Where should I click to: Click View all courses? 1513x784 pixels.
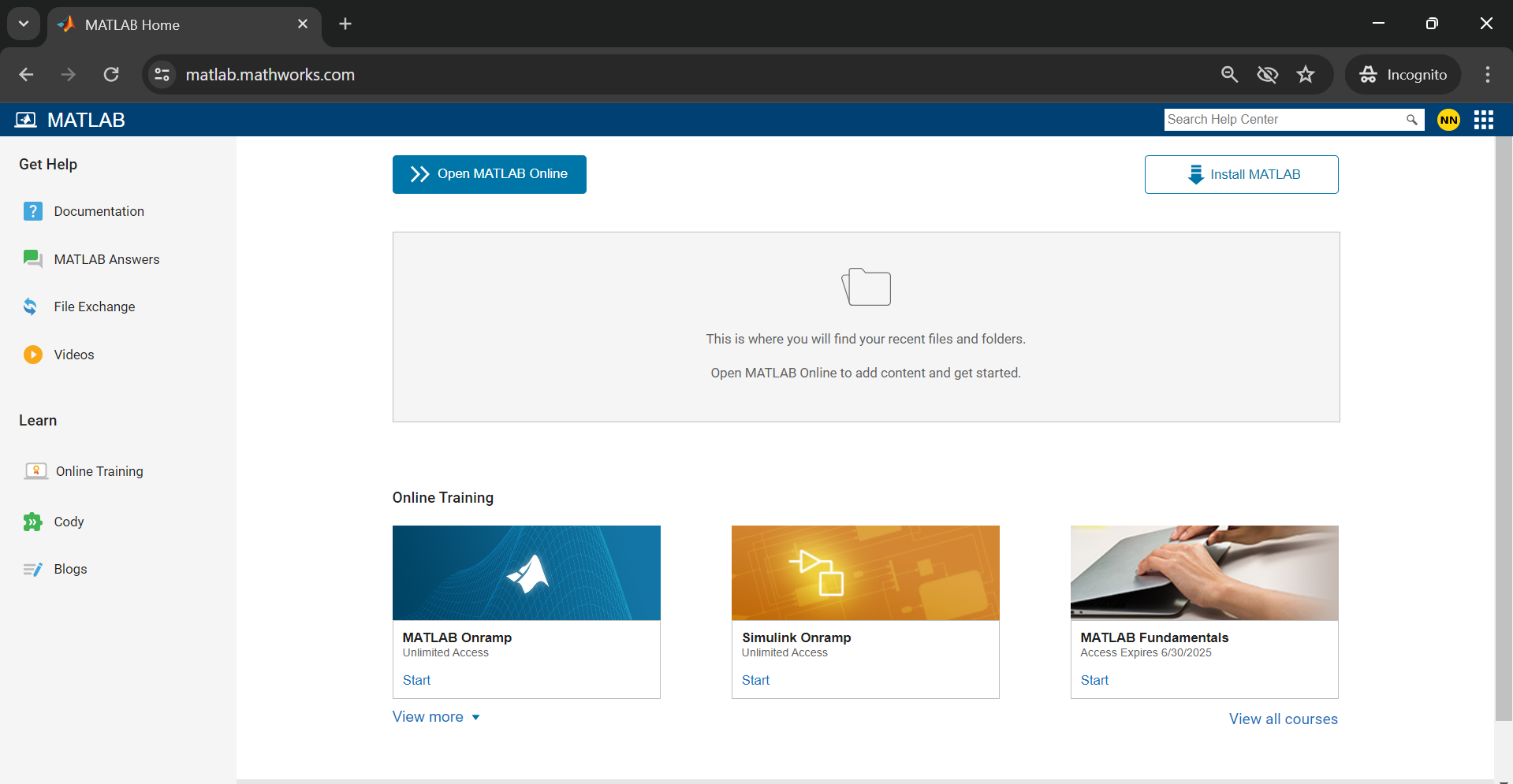1282,719
